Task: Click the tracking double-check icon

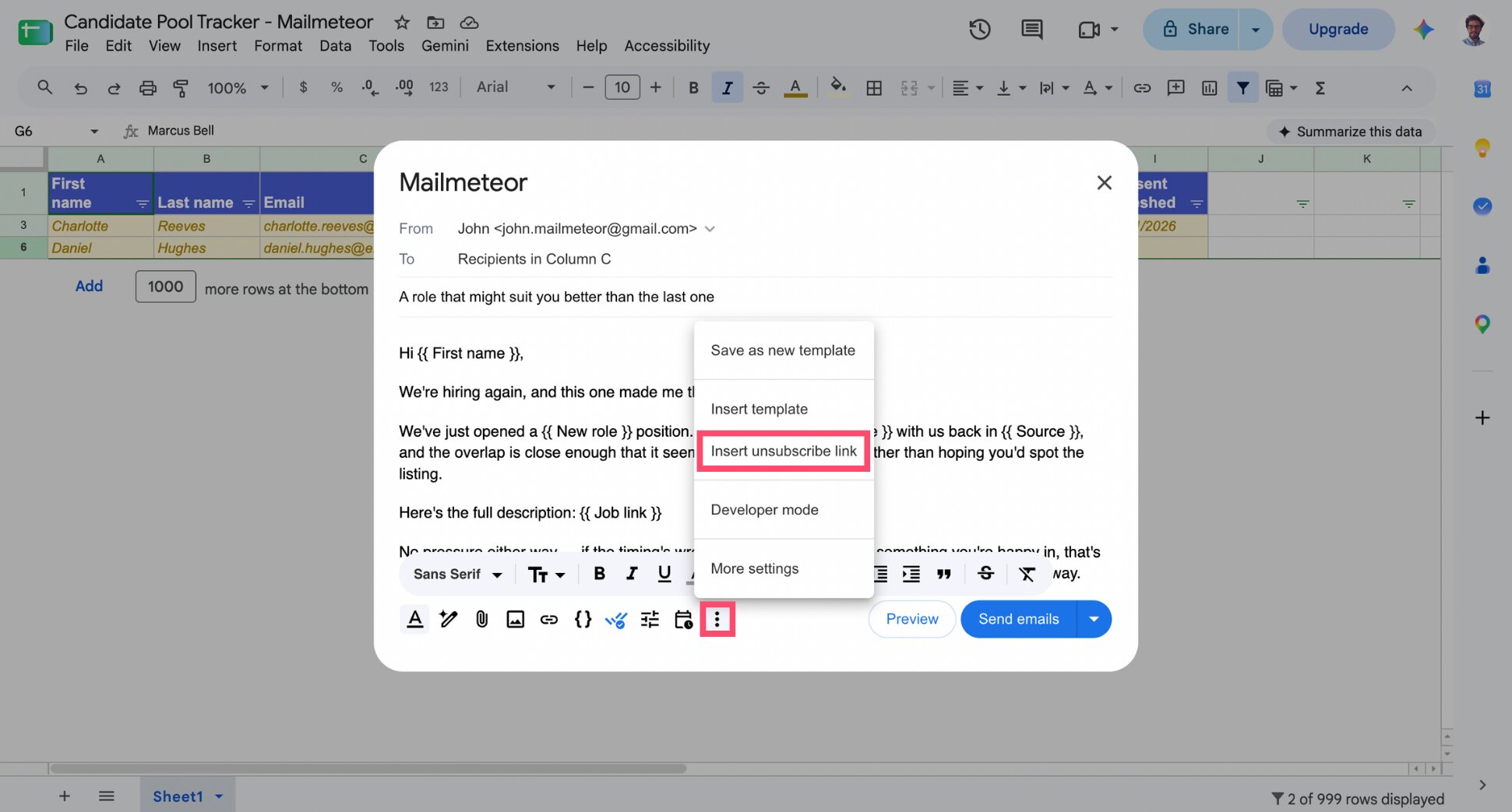Action: (616, 620)
